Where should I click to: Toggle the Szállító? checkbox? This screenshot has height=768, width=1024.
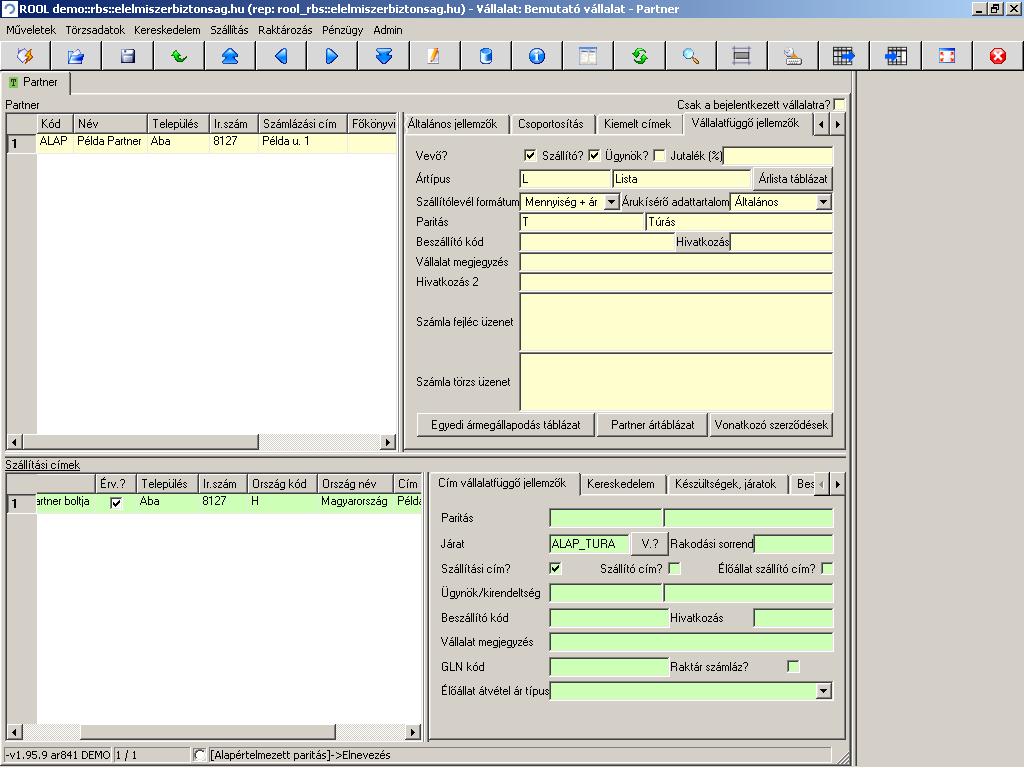(x=594, y=155)
